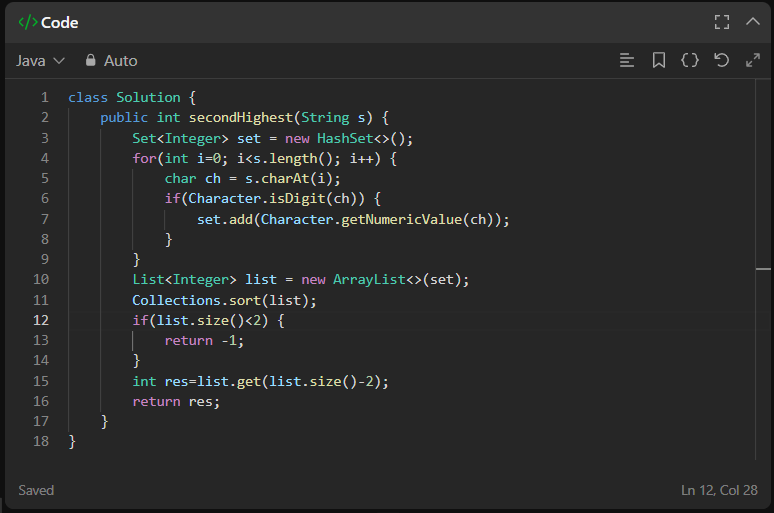This screenshot has height=513, width=774.
Task: Click the Code panel bracket icon
Action: tap(28, 22)
